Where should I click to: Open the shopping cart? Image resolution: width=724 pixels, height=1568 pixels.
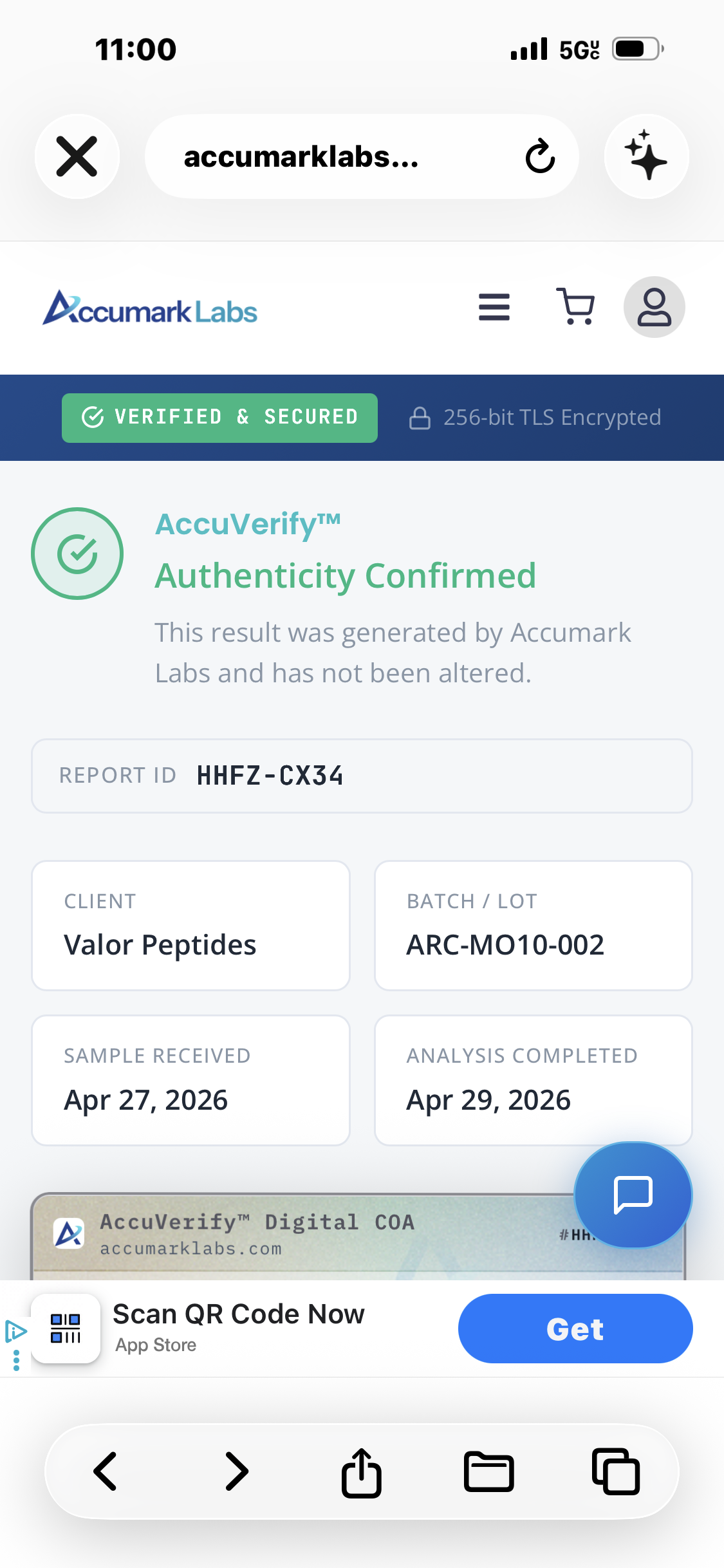(x=575, y=307)
